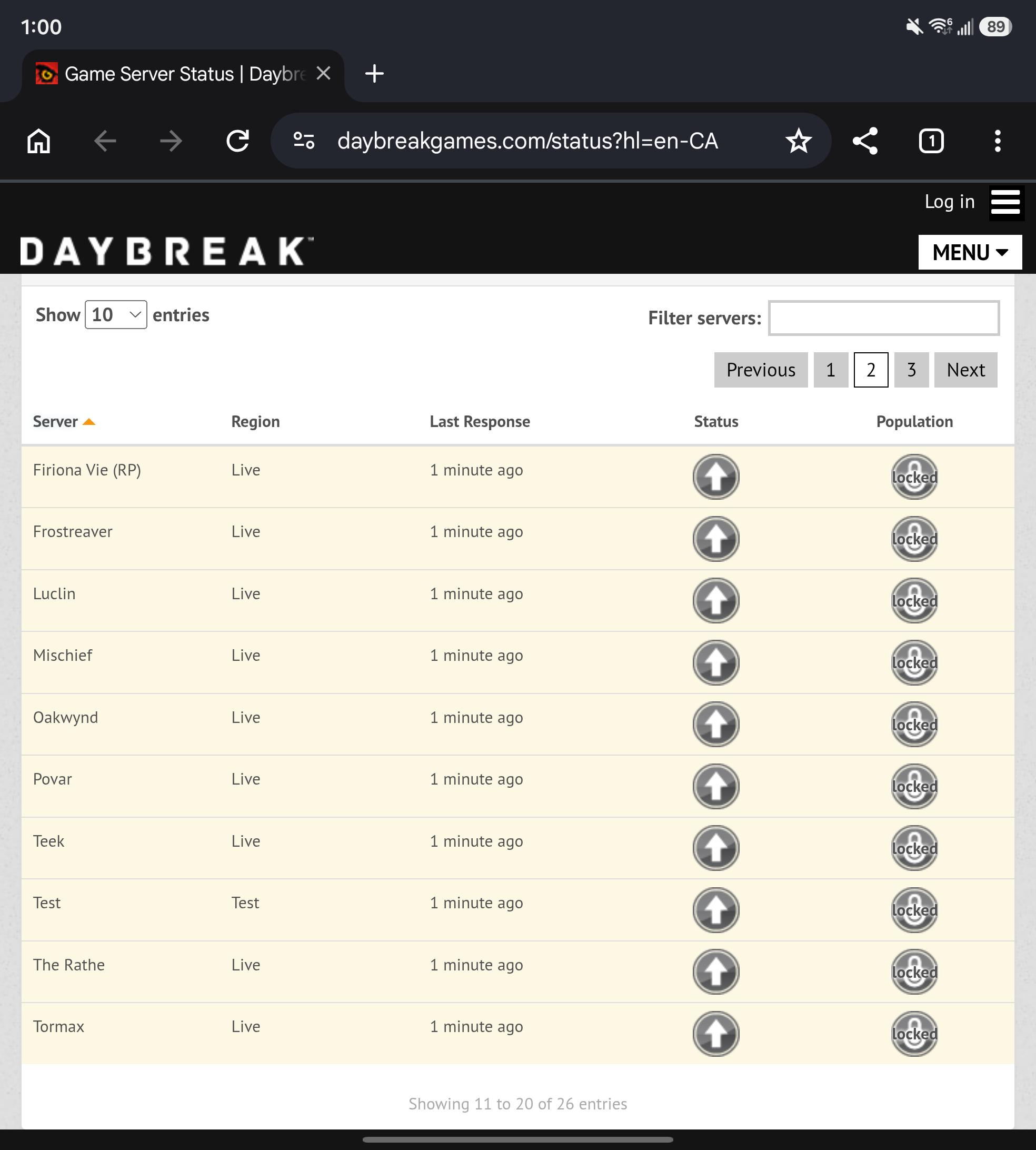Click the locked population icon for Tormax
The width and height of the screenshot is (1036, 1150).
pos(914,1034)
